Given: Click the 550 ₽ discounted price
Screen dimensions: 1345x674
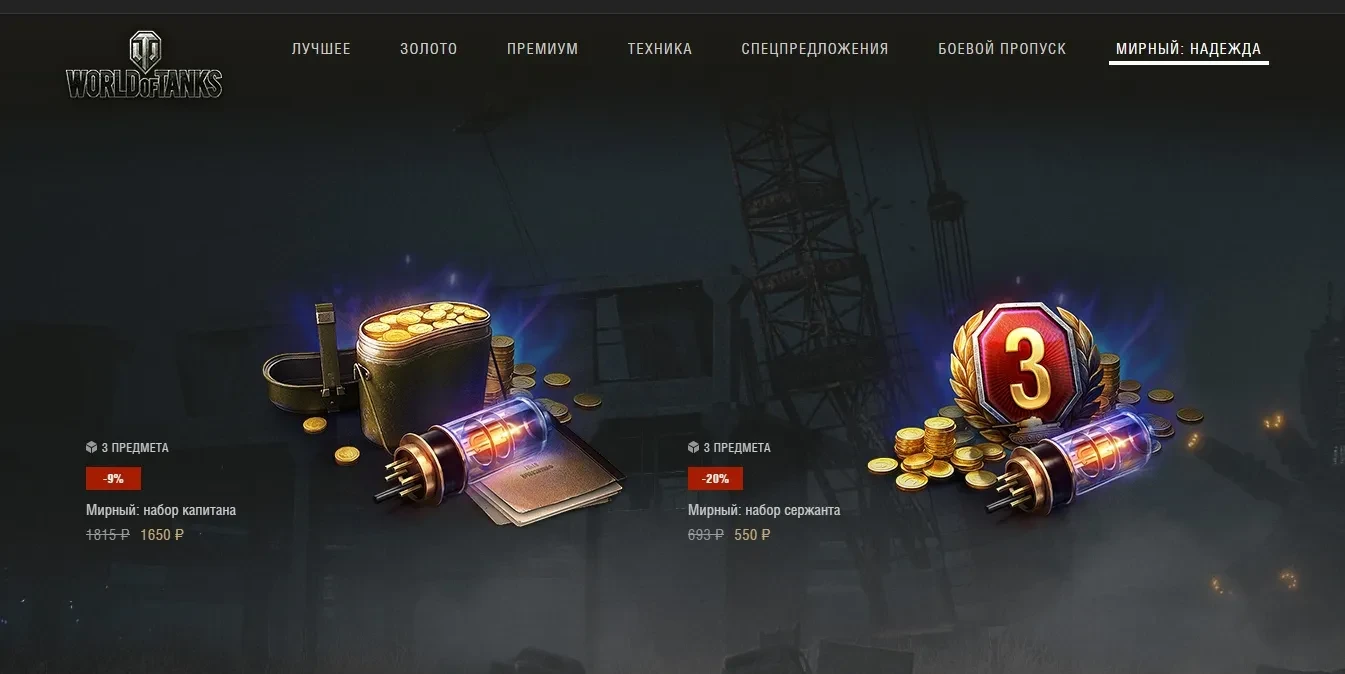Looking at the screenshot, I should click(753, 535).
